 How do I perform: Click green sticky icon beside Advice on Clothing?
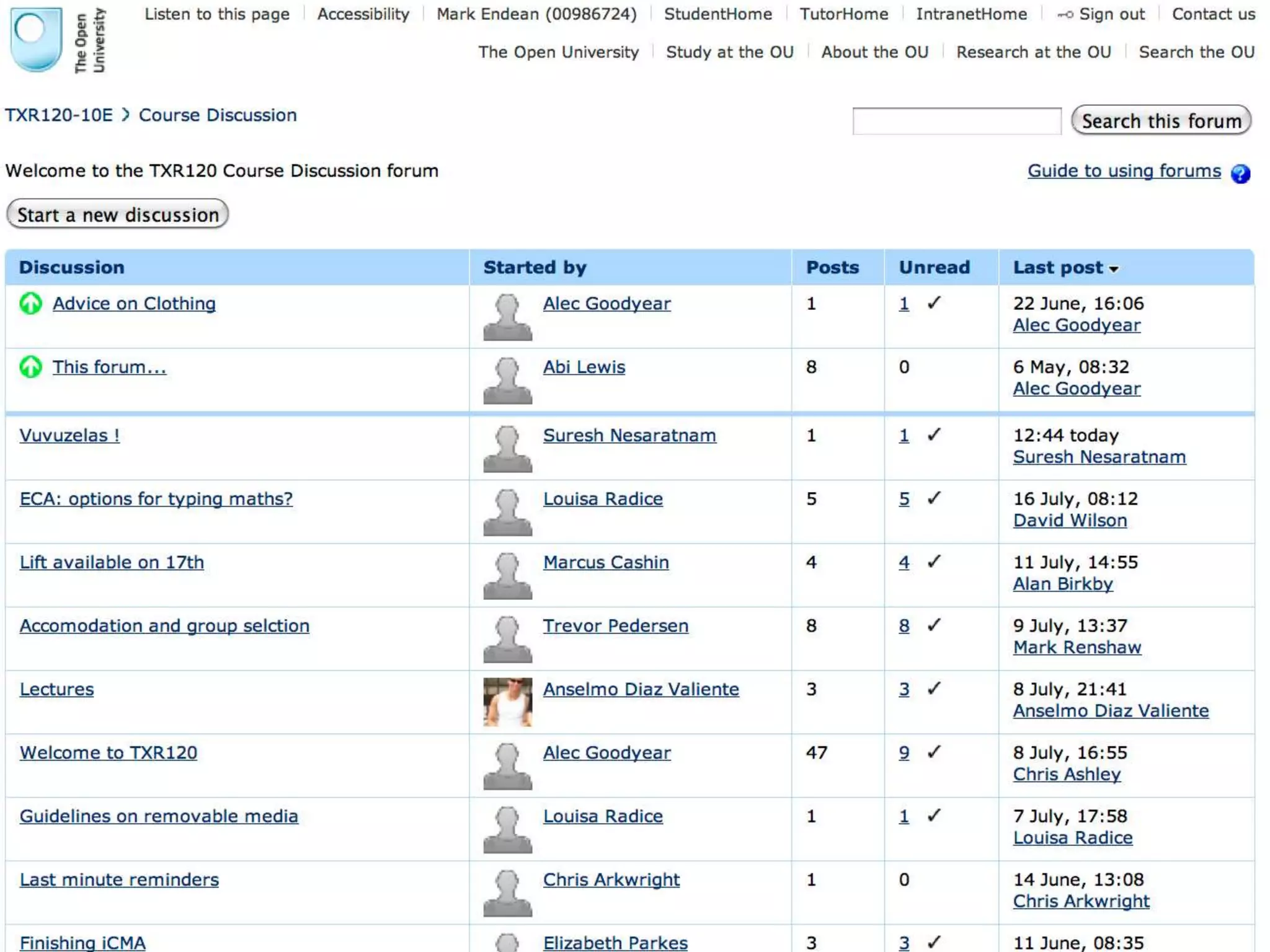coord(30,304)
